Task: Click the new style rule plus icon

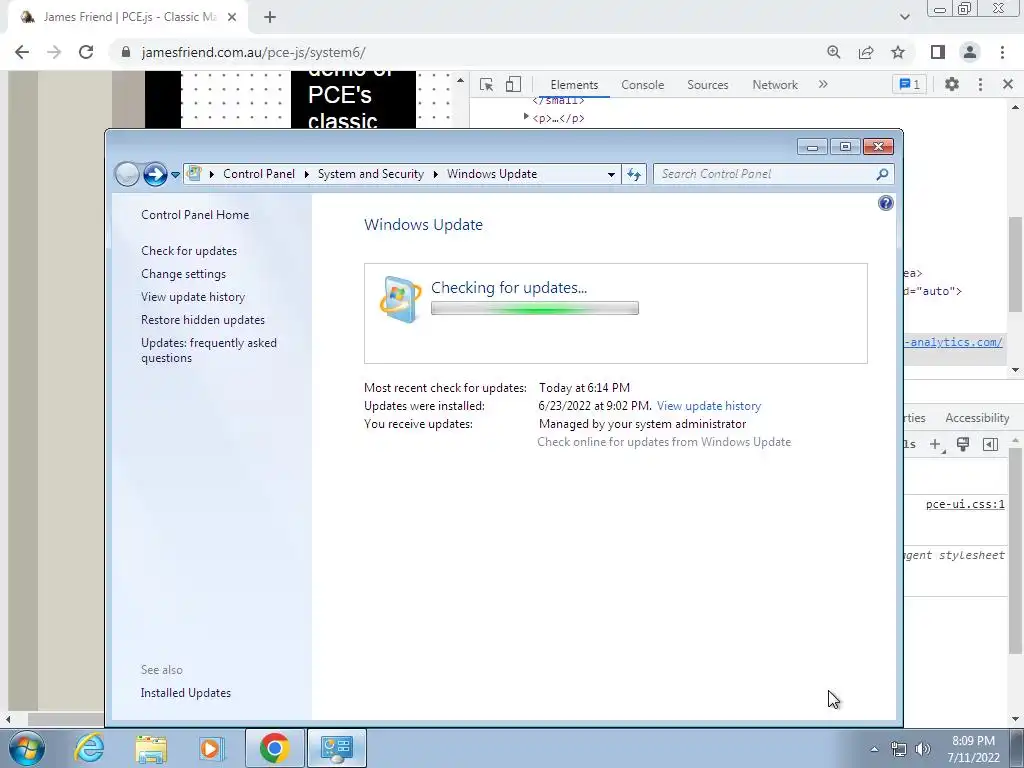Action: [936, 444]
